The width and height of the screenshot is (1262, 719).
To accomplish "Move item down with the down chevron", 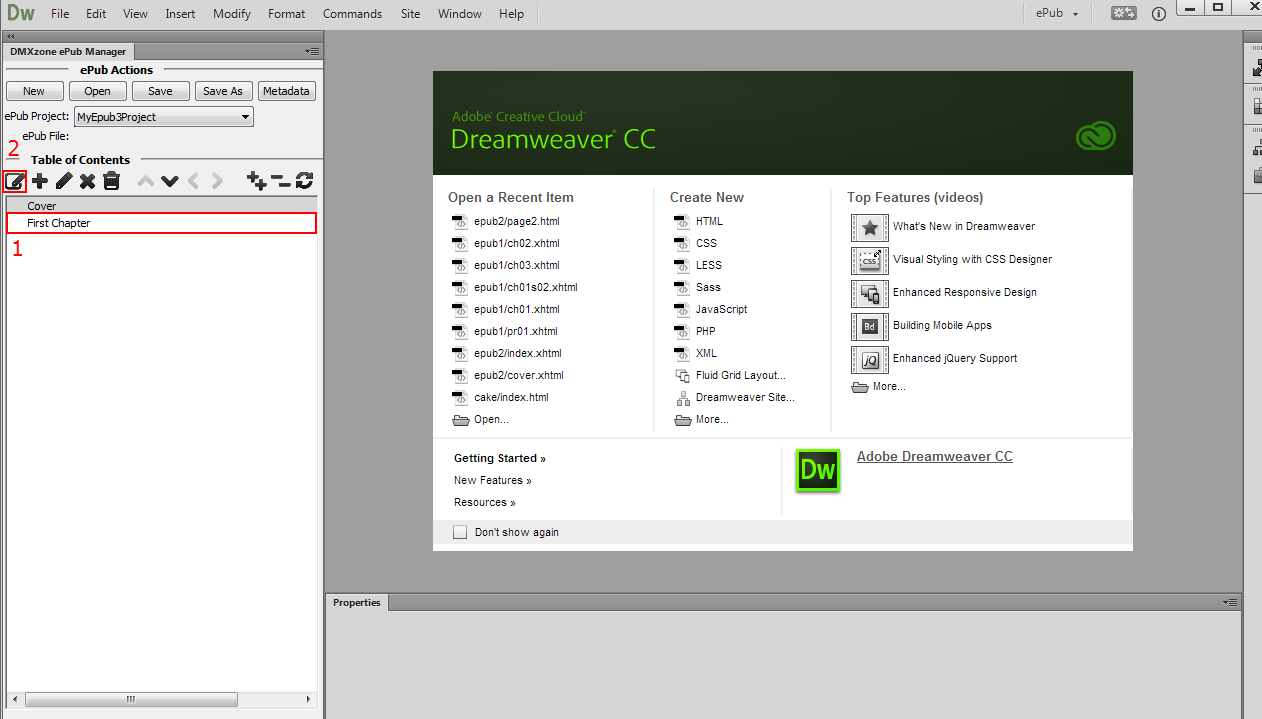I will point(170,181).
